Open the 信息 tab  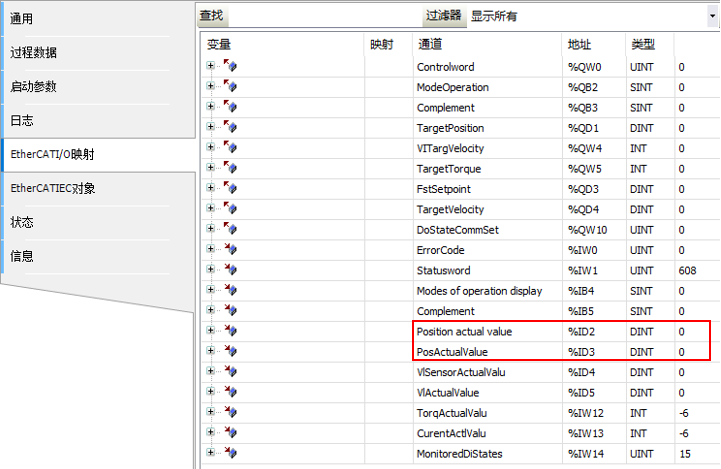(99, 257)
